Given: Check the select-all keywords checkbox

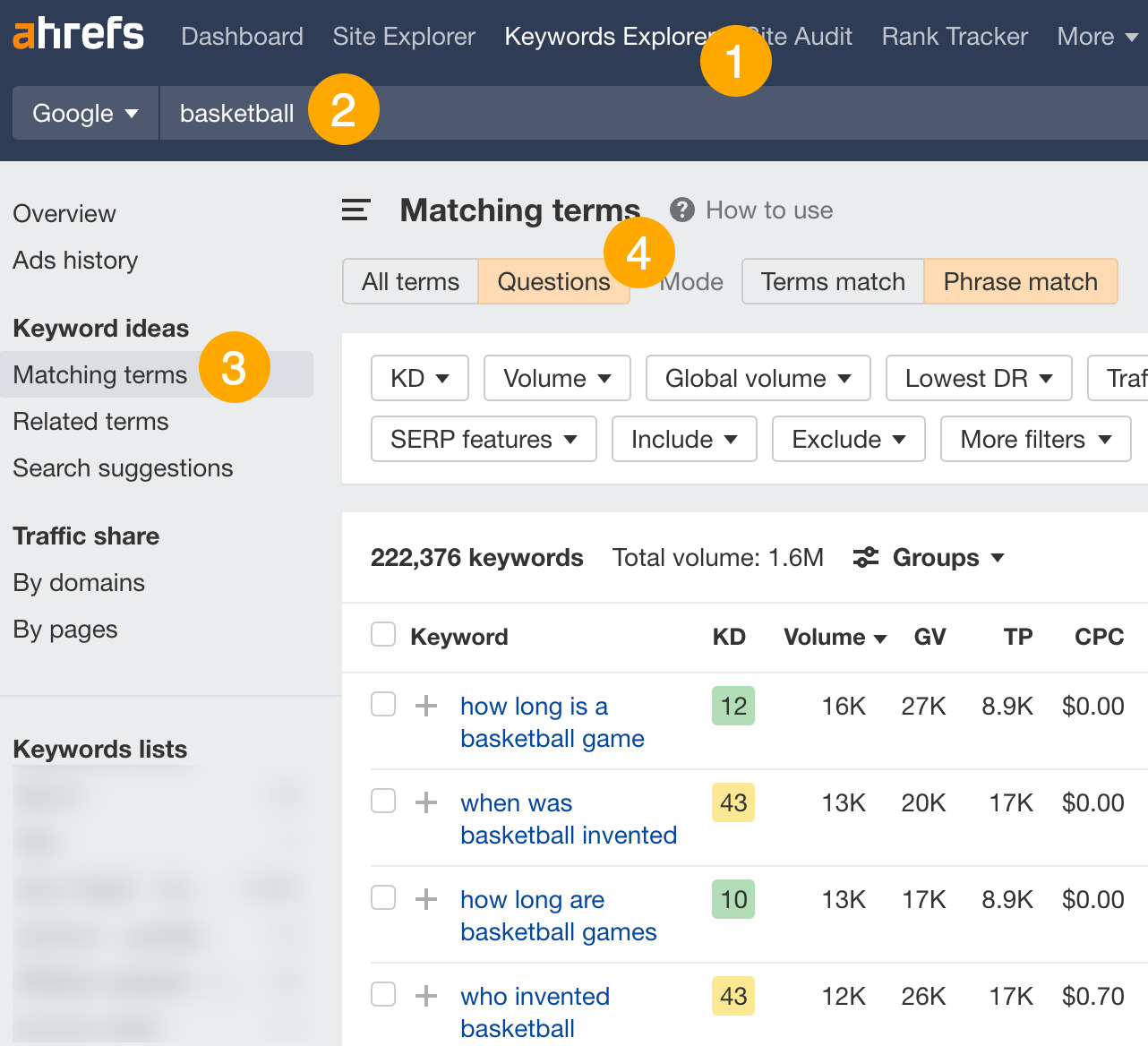Looking at the screenshot, I should coord(382,633).
